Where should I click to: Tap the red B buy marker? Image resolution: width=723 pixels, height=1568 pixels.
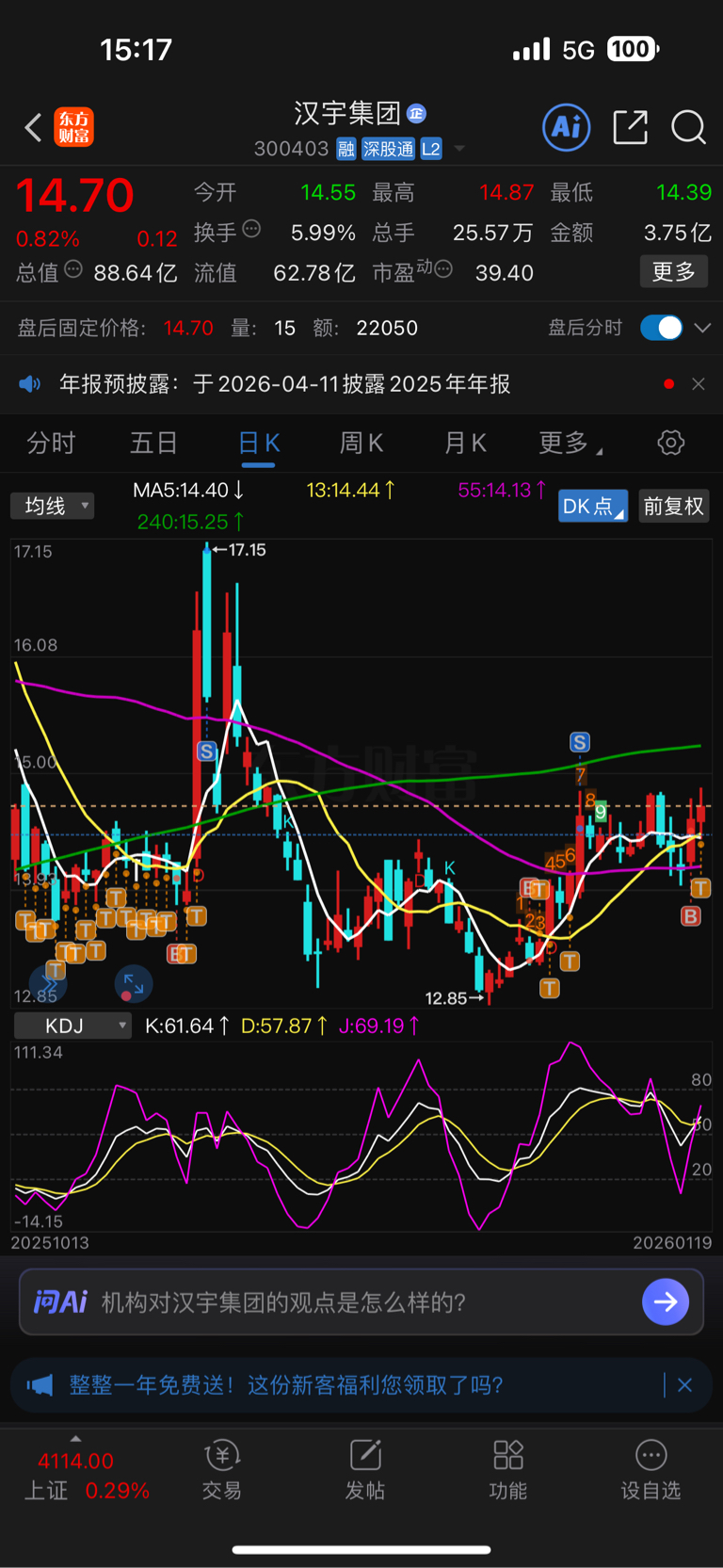(x=691, y=915)
